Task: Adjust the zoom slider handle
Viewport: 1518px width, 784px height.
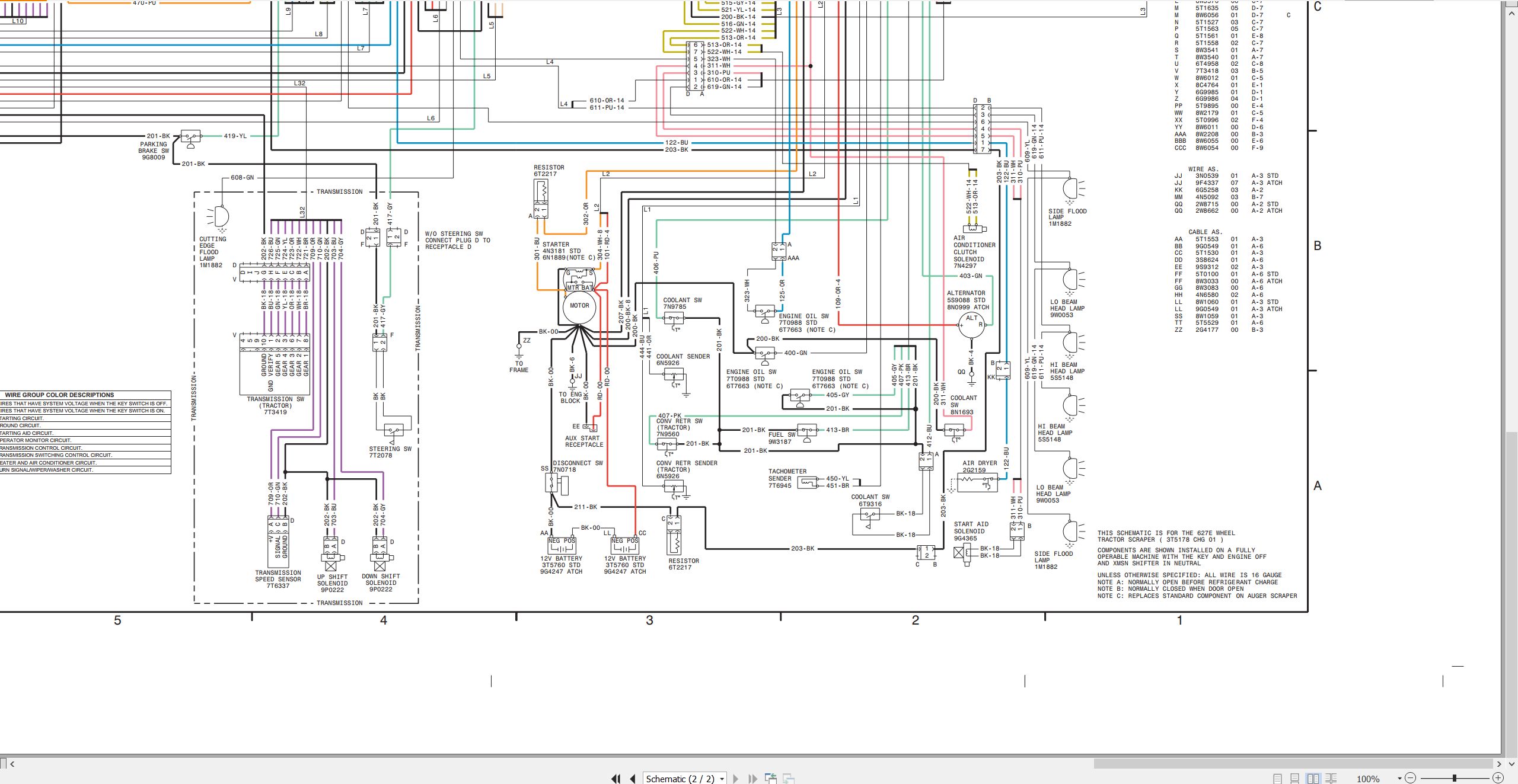Action: click(1454, 778)
